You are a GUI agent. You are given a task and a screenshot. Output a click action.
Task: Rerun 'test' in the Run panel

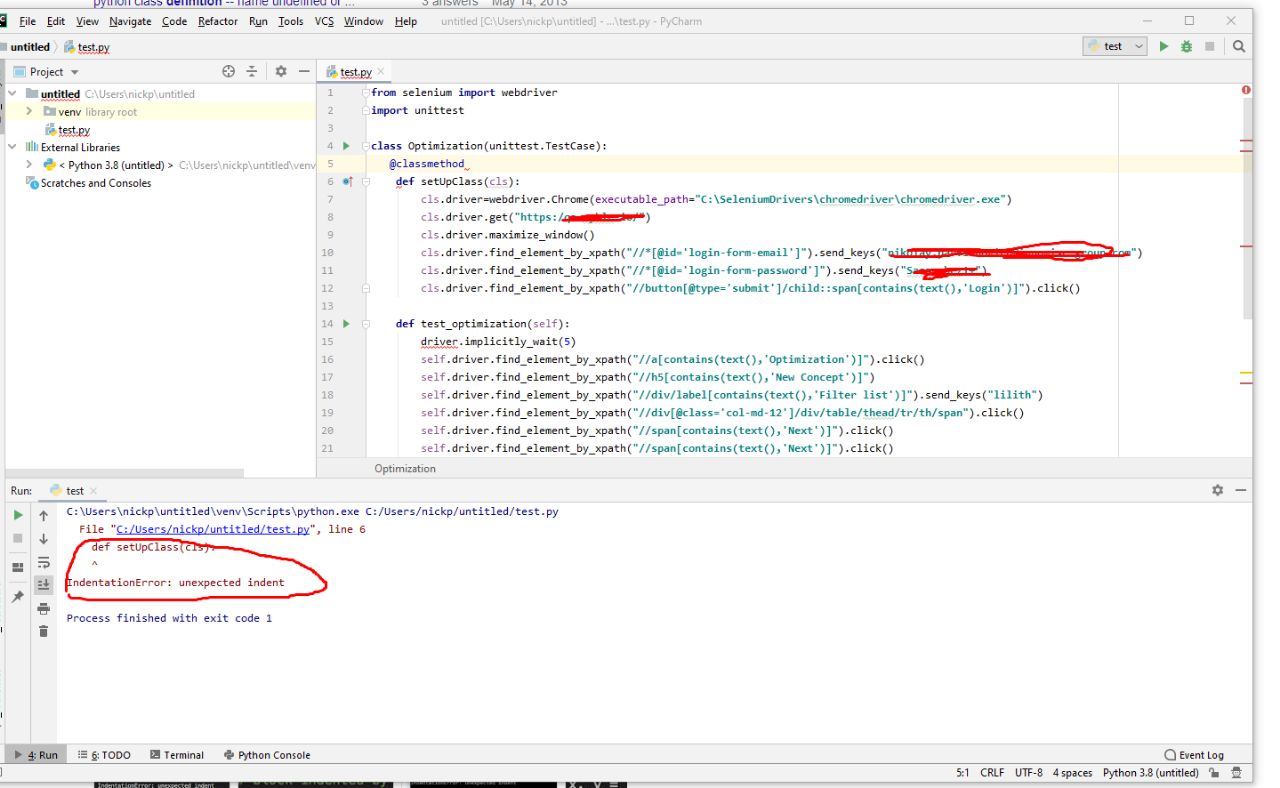click(x=17, y=515)
